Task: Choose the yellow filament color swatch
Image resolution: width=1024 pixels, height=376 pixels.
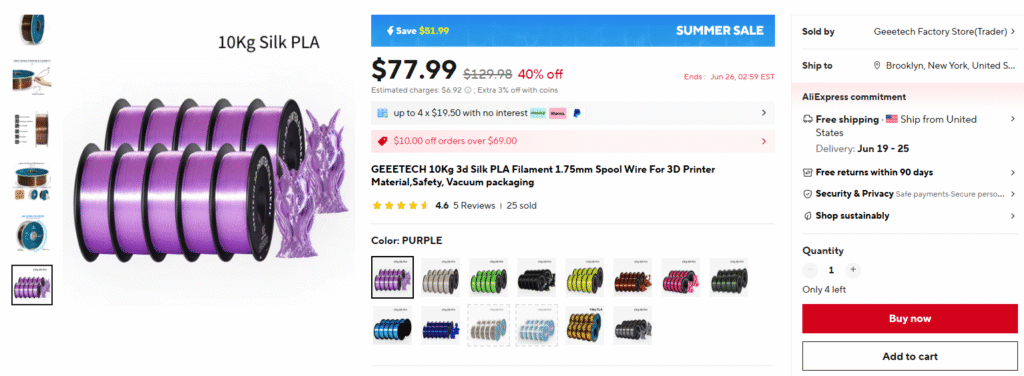Action: coord(585,278)
